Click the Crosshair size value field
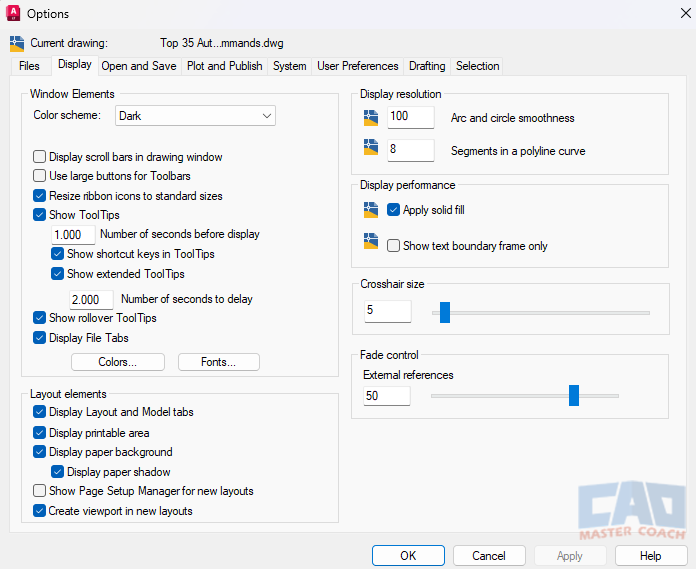Image resolution: width=696 pixels, height=569 pixels. (x=388, y=311)
